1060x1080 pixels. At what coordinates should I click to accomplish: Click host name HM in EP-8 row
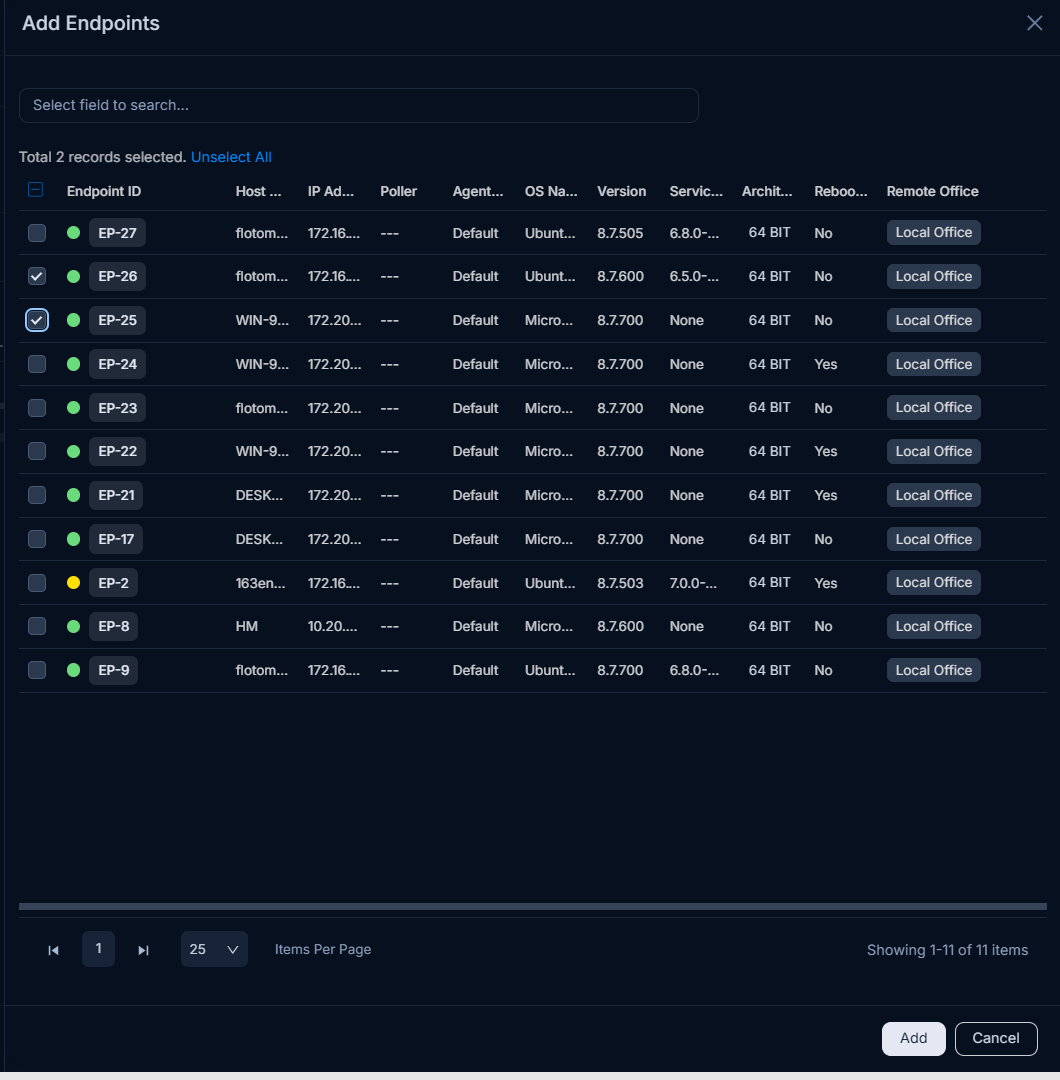(x=247, y=626)
